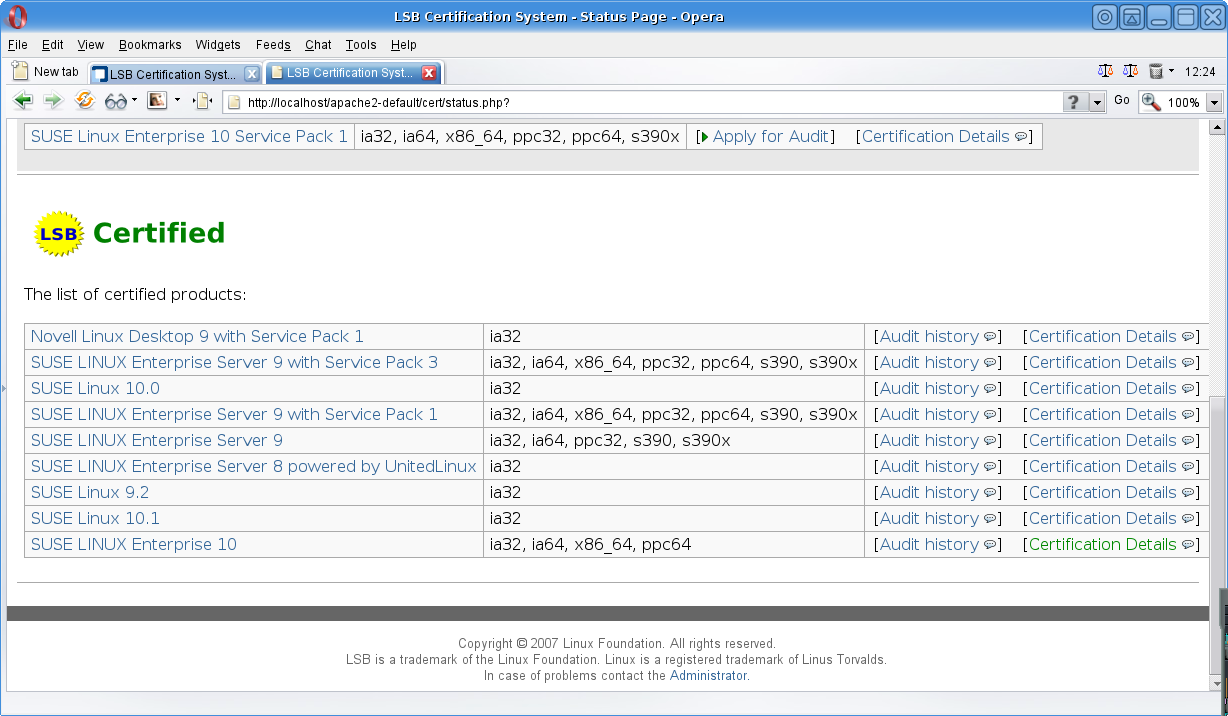Click the shade window button in title bar

[1132, 16]
